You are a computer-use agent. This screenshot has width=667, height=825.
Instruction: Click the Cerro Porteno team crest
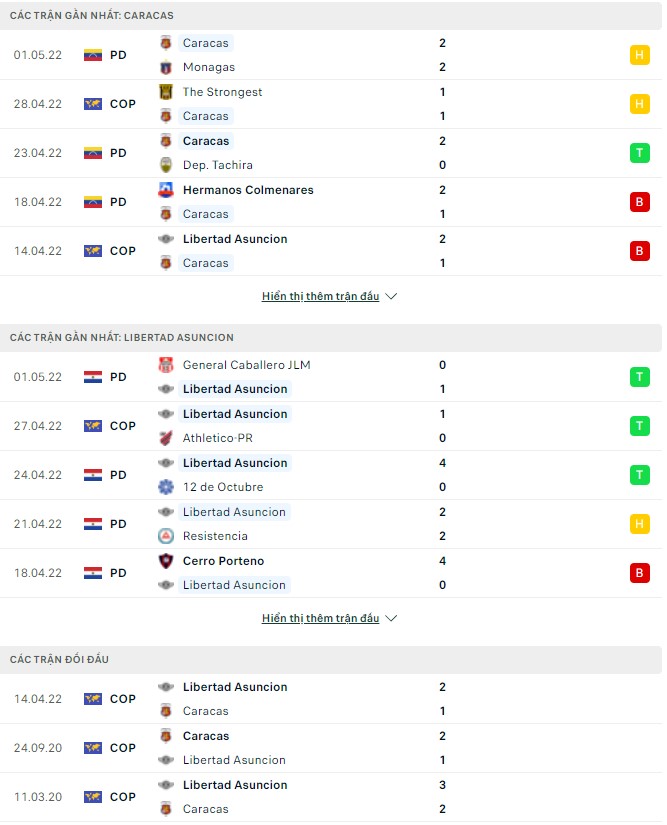[x=168, y=560]
